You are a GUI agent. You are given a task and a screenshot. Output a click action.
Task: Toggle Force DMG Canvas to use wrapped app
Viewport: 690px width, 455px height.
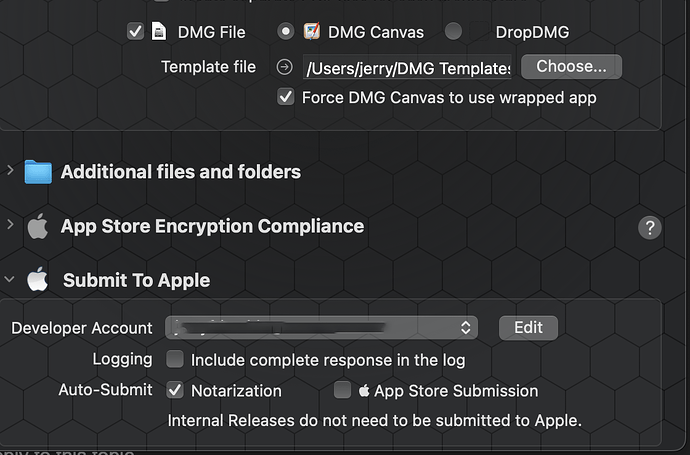point(286,97)
